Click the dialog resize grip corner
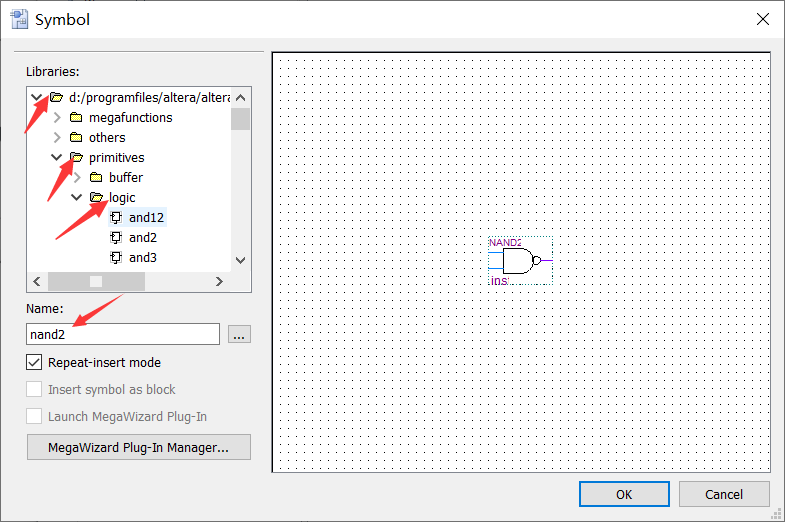This screenshot has width=785, height=522. coord(777,514)
